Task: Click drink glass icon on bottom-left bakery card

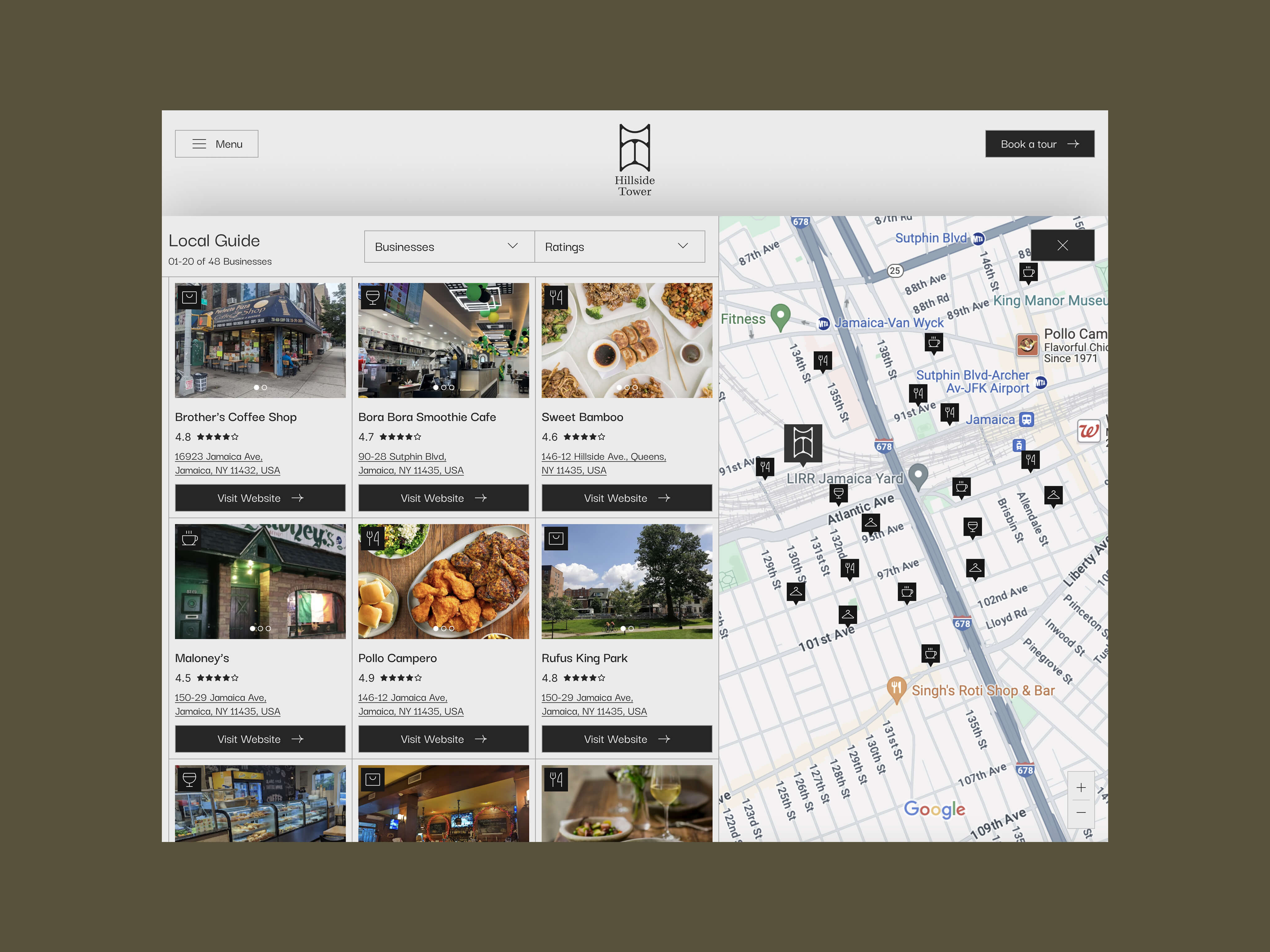Action: tap(189, 779)
